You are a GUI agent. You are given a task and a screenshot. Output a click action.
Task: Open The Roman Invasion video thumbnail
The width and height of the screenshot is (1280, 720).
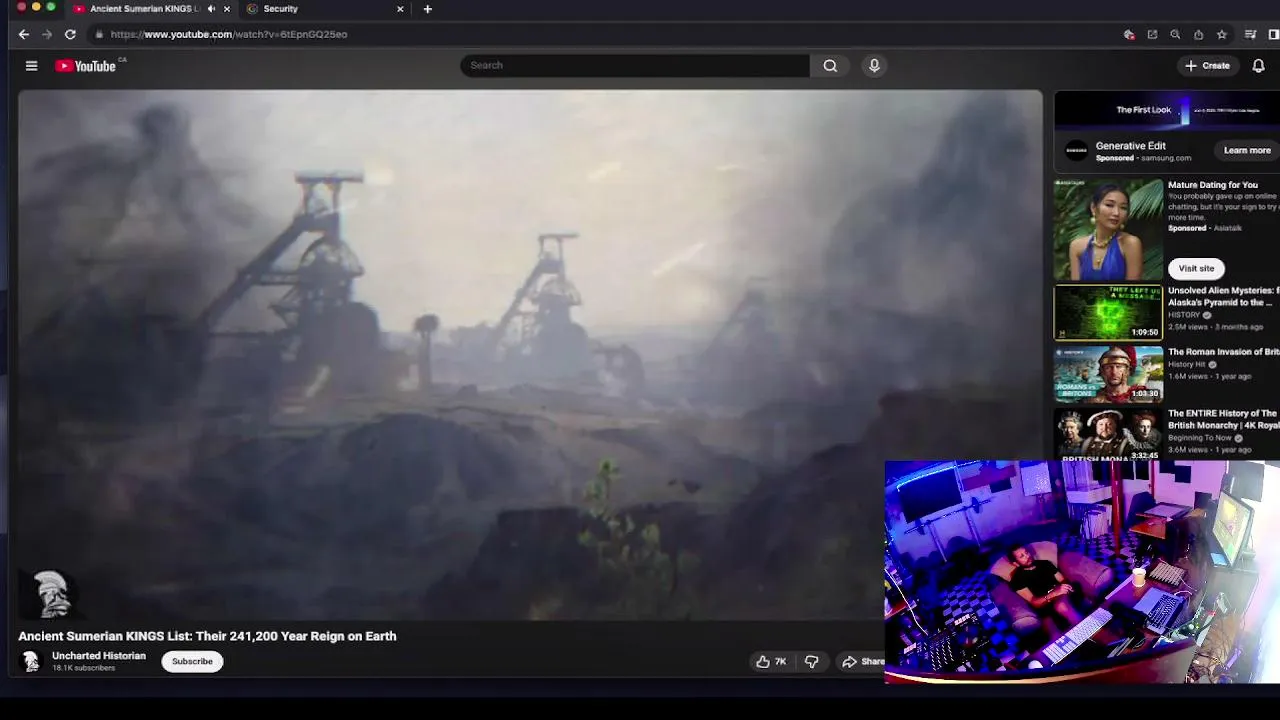click(x=1109, y=373)
